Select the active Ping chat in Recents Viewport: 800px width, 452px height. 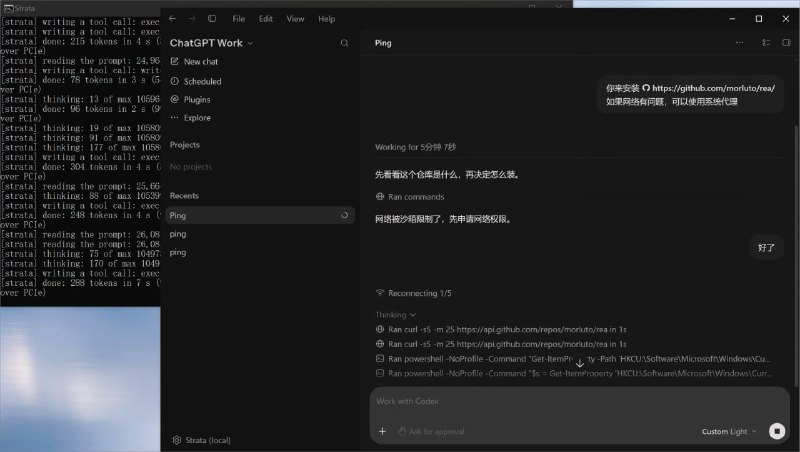pos(260,215)
